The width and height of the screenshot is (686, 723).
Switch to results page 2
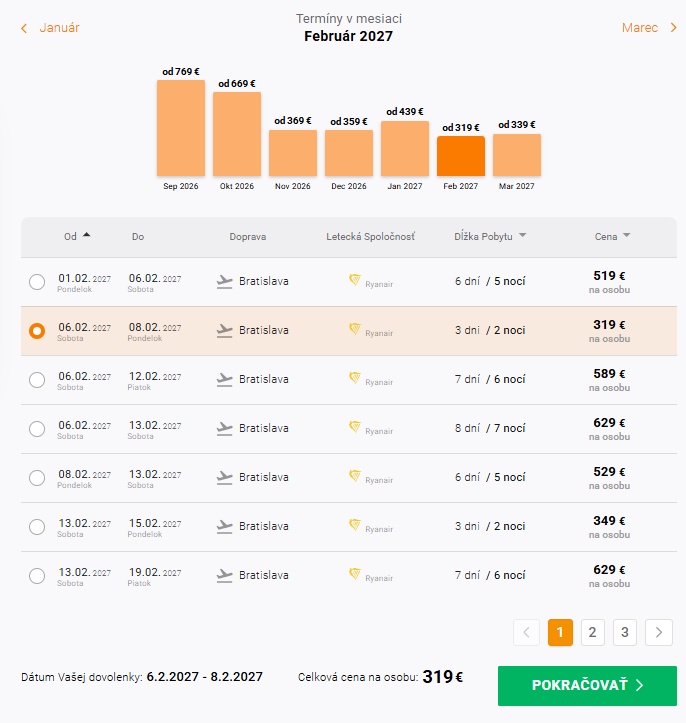click(x=592, y=632)
